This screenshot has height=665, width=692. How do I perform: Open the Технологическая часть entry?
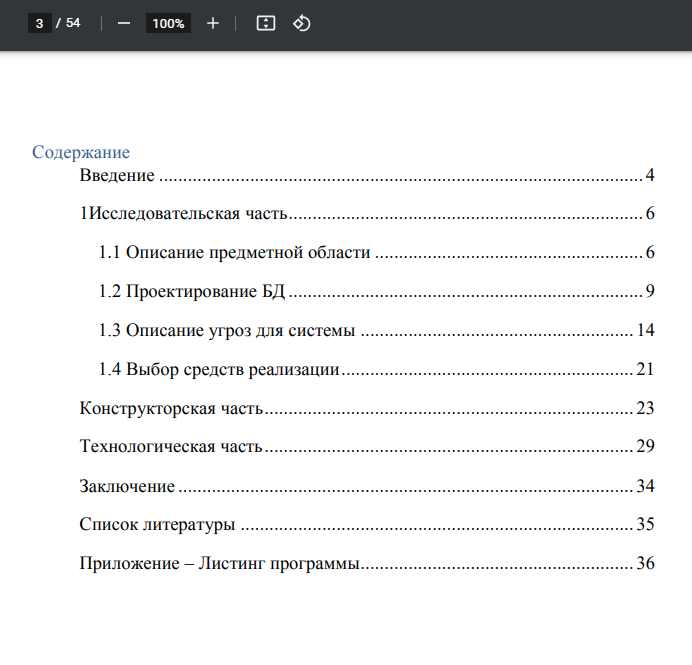(x=367, y=447)
